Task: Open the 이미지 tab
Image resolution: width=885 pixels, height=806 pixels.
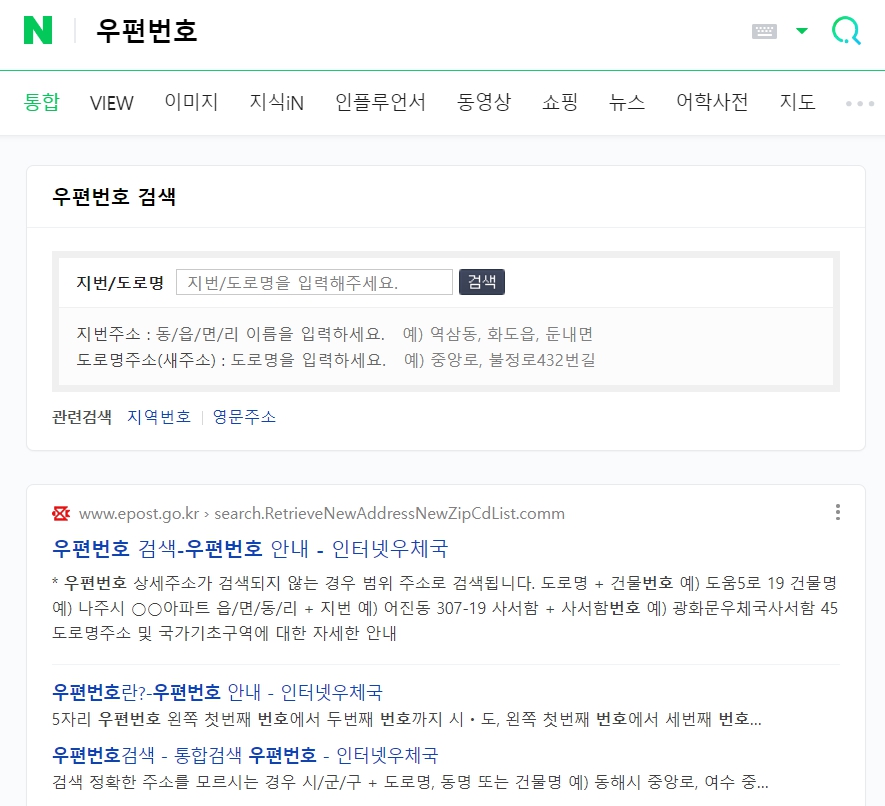Action: point(191,102)
